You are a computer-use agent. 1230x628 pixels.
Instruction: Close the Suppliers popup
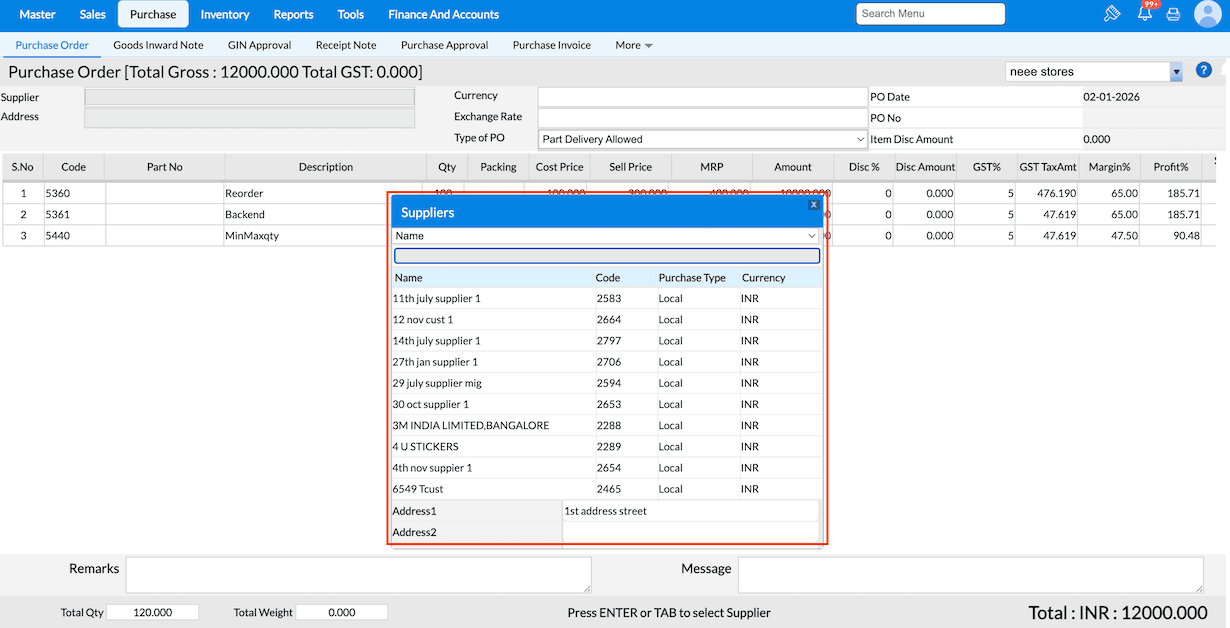click(814, 205)
